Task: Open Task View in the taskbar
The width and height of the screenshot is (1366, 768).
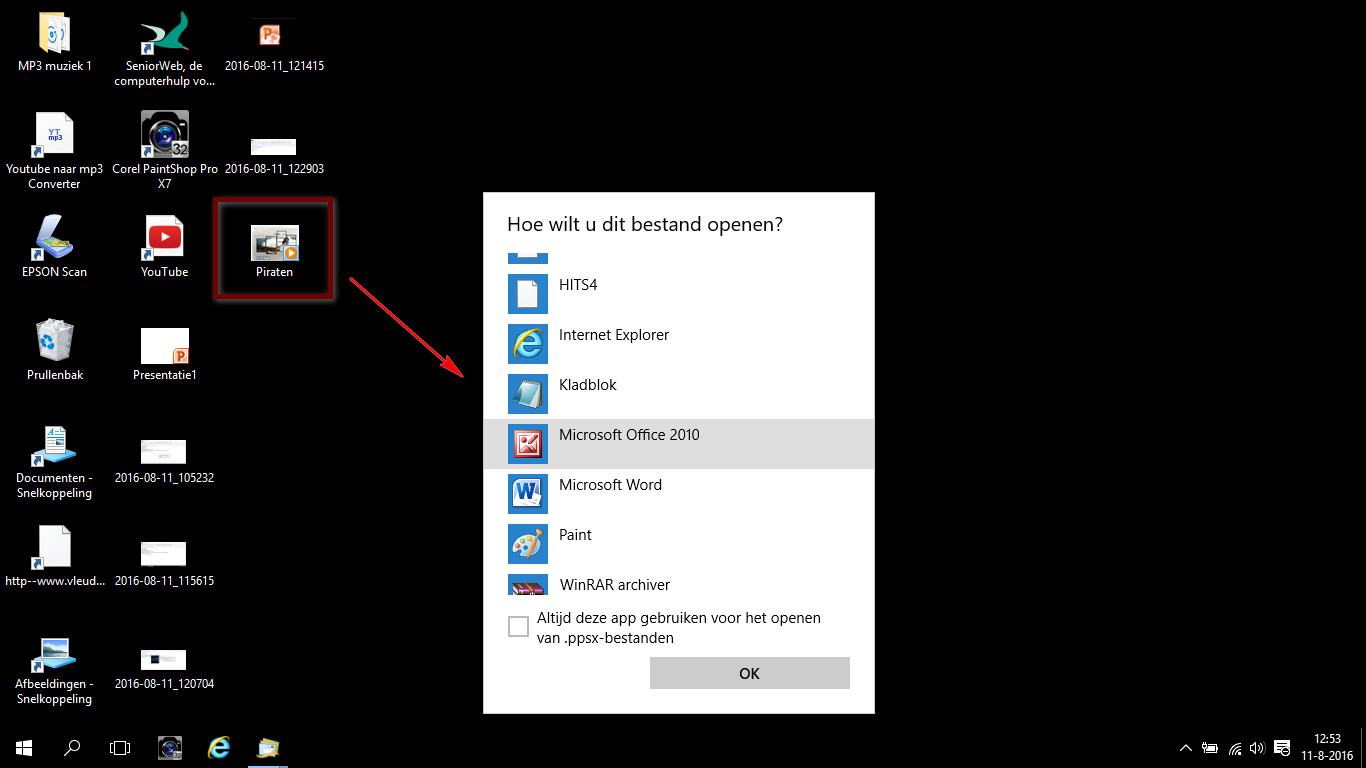Action: pyautogui.click(x=120, y=747)
